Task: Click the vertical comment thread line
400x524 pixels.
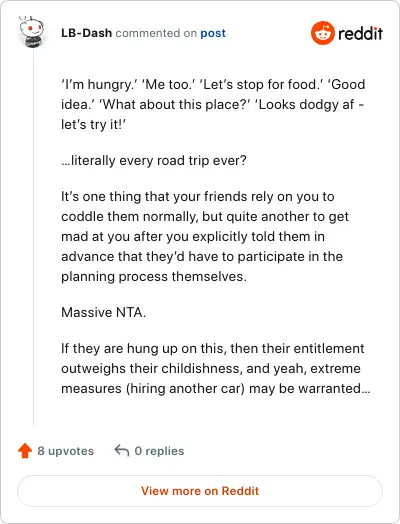Action: (33, 237)
